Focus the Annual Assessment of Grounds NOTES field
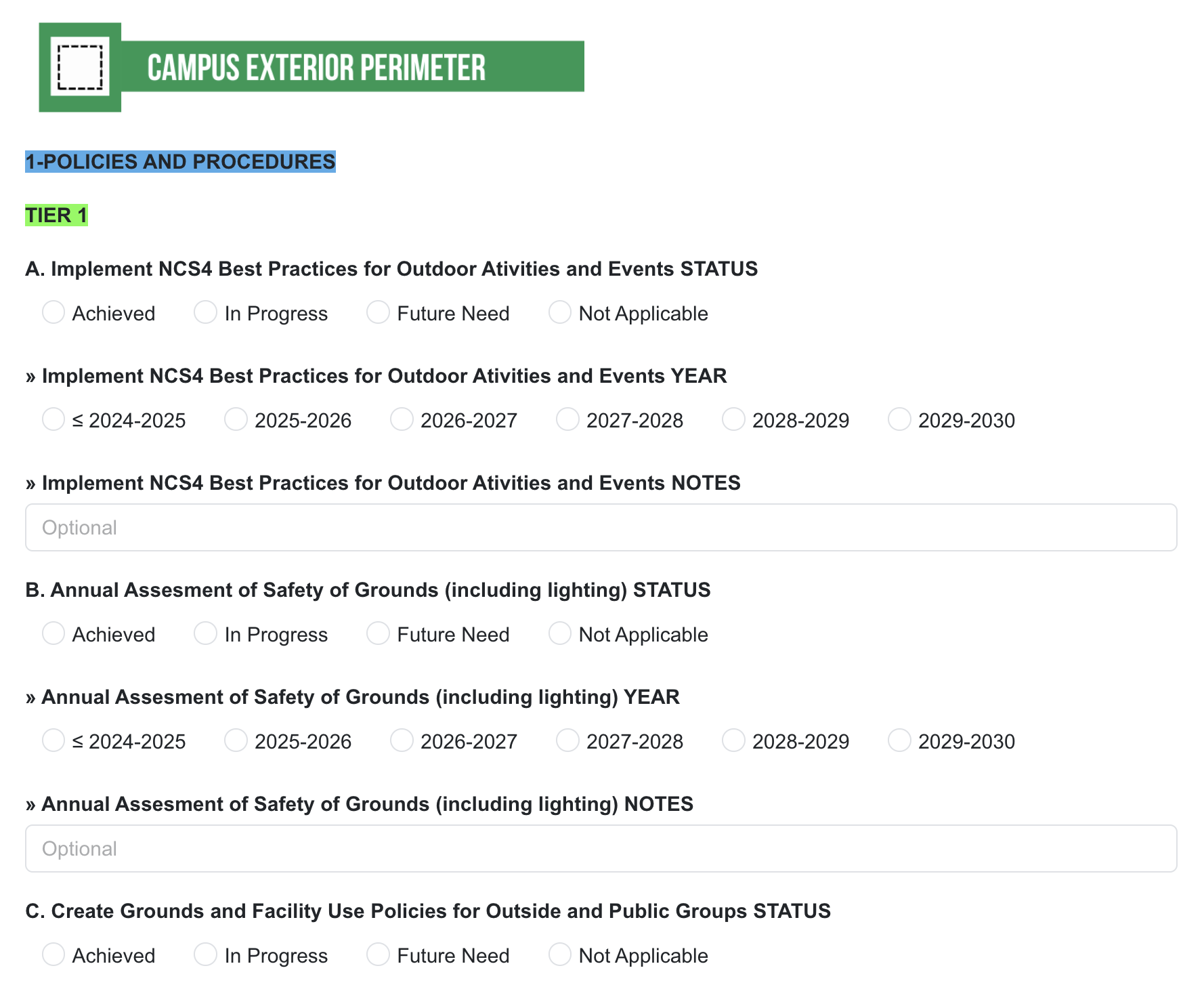This screenshot has width=1204, height=985. point(601,848)
